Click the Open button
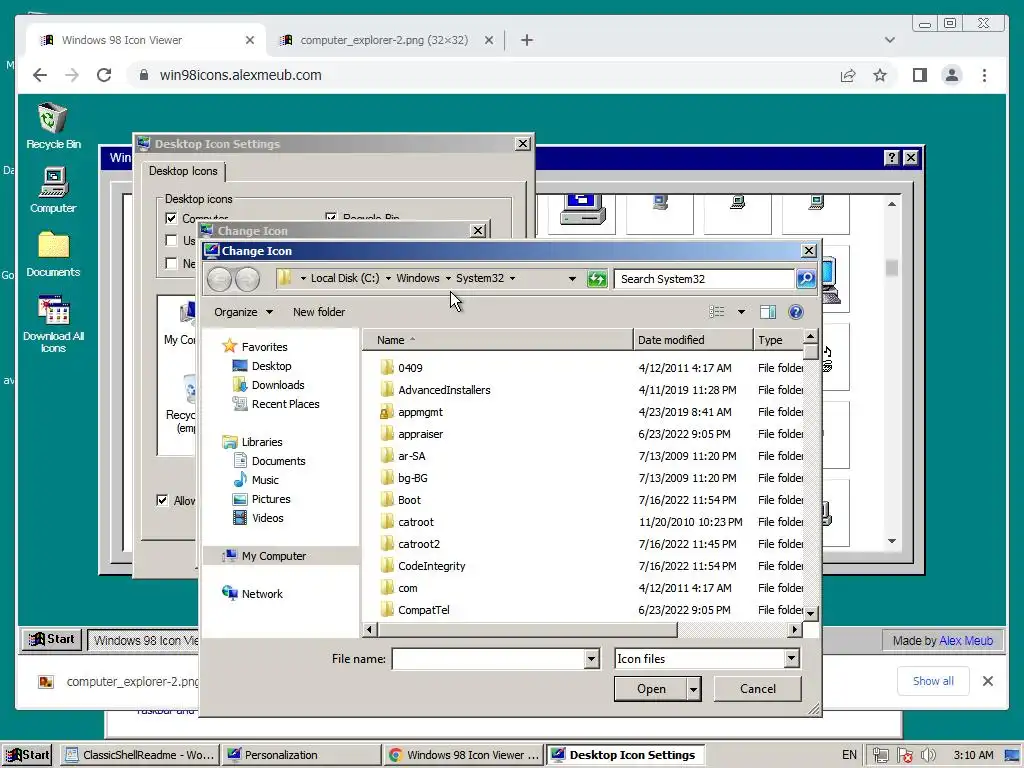This screenshot has height=768, width=1024. pos(651,689)
